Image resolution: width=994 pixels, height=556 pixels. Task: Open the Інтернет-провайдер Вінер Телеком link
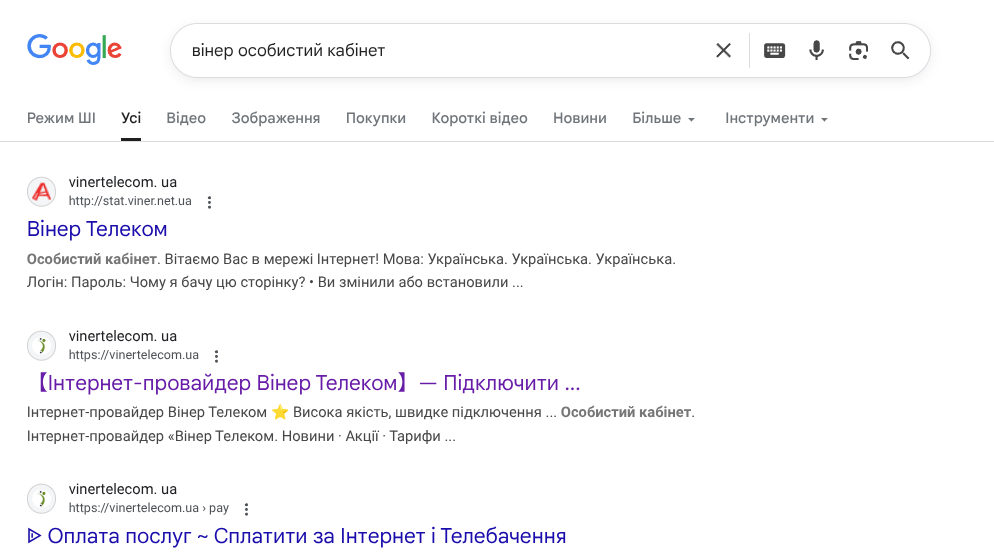tap(304, 383)
